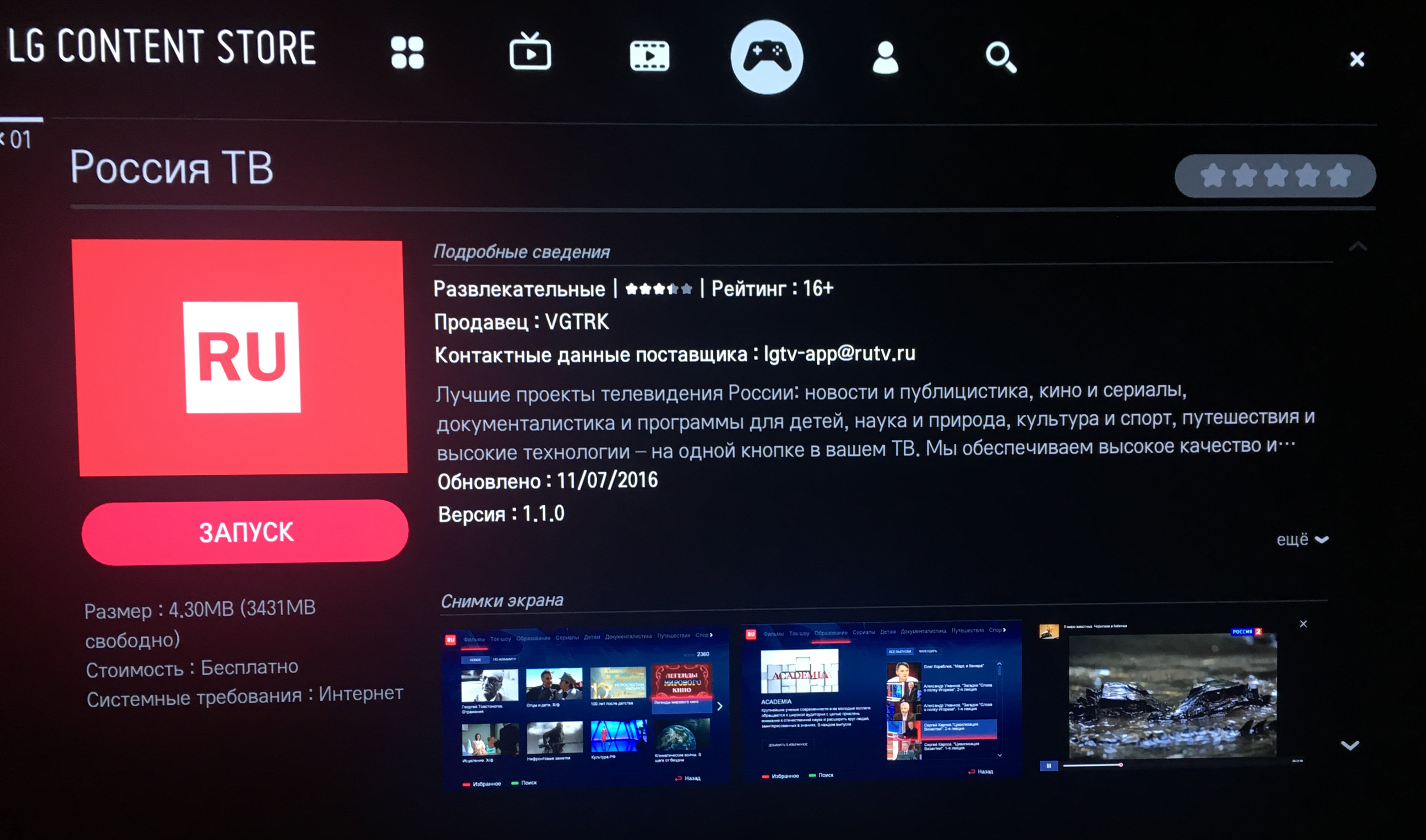The image size is (1426, 840).
Task: Open the third screenshot video player
Action: [1172, 696]
